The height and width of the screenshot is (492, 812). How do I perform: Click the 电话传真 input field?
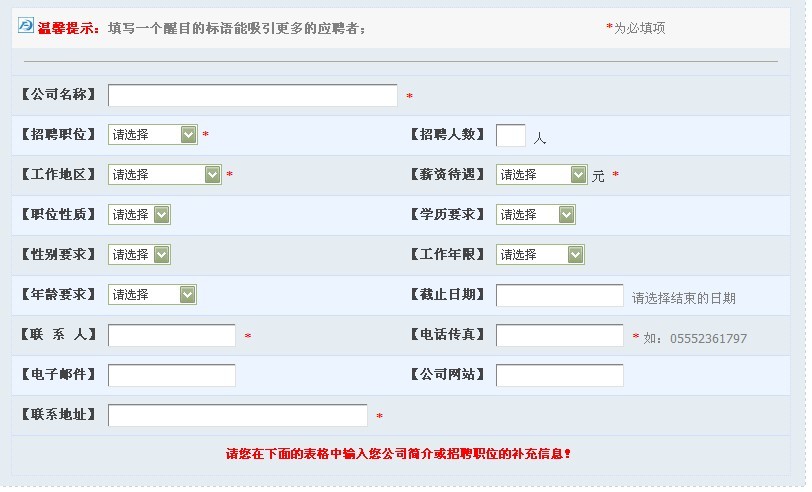pyautogui.click(x=559, y=335)
